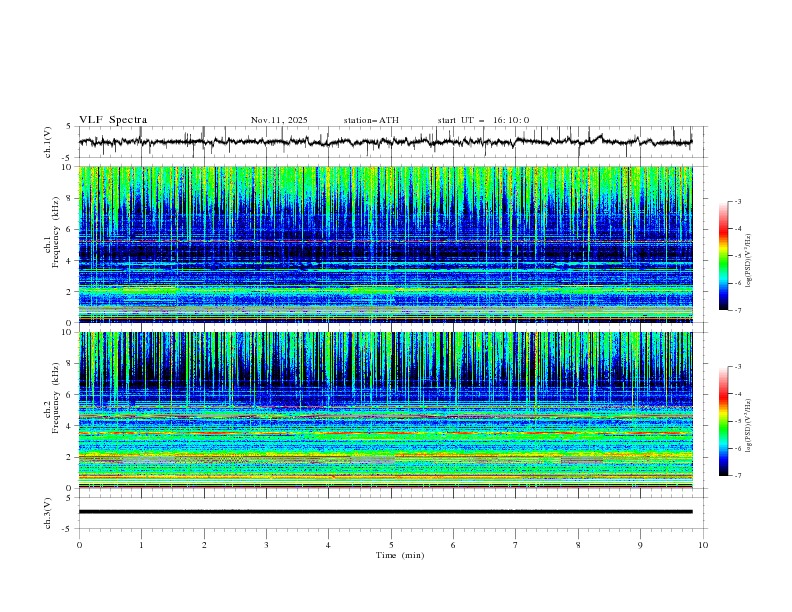Viewport: 792px width, 612px height.
Task: Click the ch.2 spectrogram color bar
Action: point(723,421)
